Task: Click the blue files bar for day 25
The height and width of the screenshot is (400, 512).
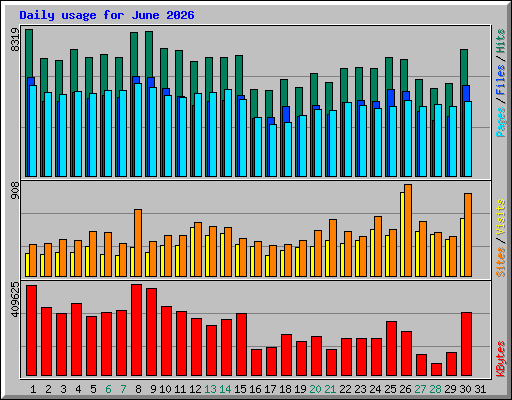Action: point(391,98)
